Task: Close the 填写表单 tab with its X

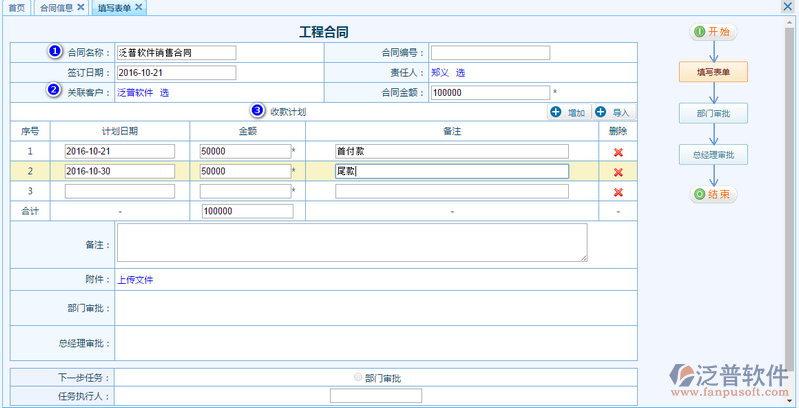Action: (139, 8)
